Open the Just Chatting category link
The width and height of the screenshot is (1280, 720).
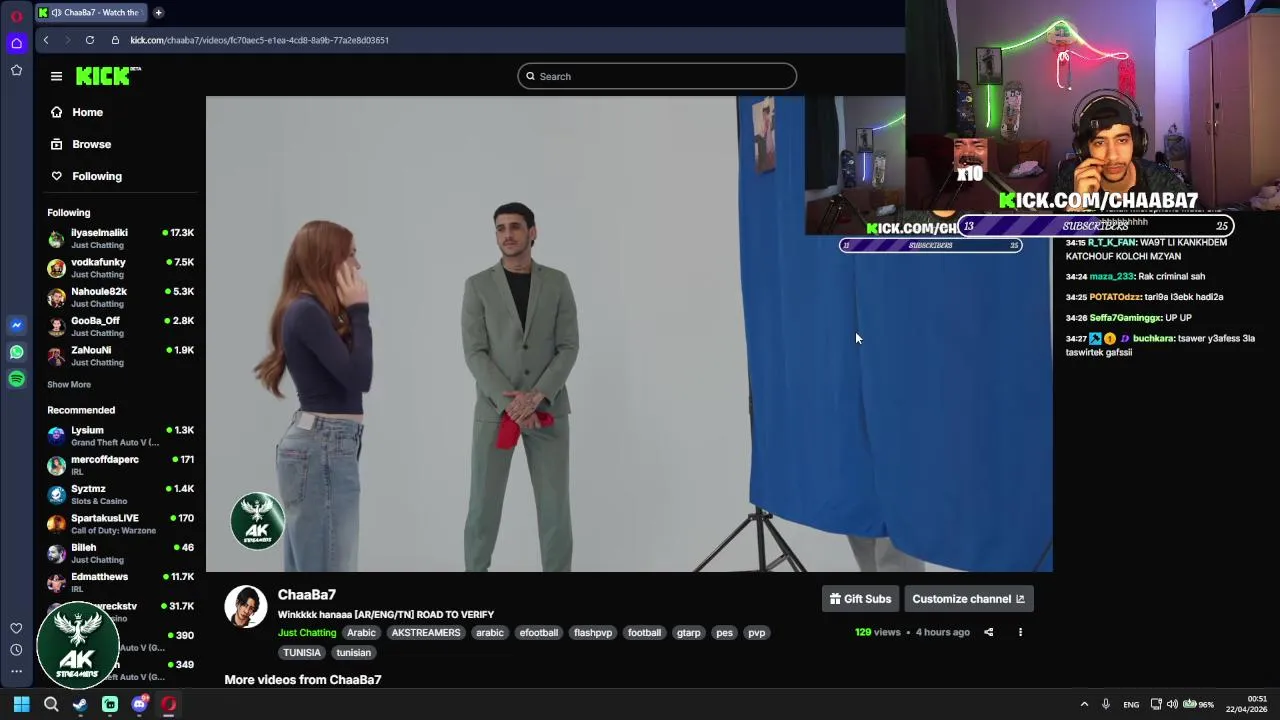tap(307, 633)
